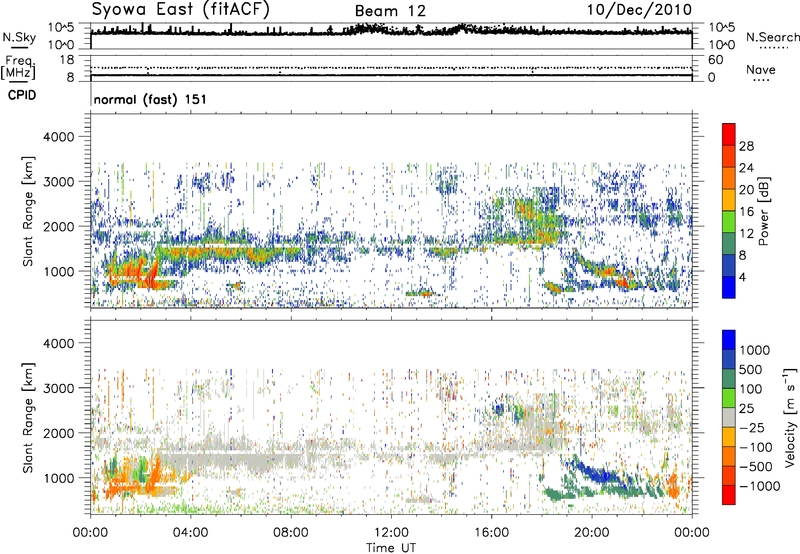The image size is (800, 554).
Task: Click the 'Beam 12' label
Action: [390, 11]
